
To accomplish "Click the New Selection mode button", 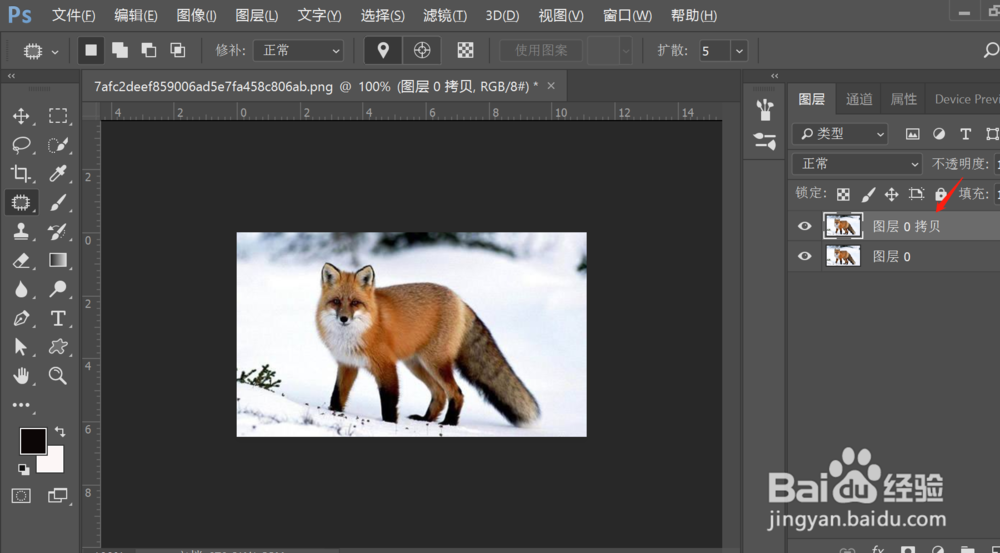I will coord(91,50).
